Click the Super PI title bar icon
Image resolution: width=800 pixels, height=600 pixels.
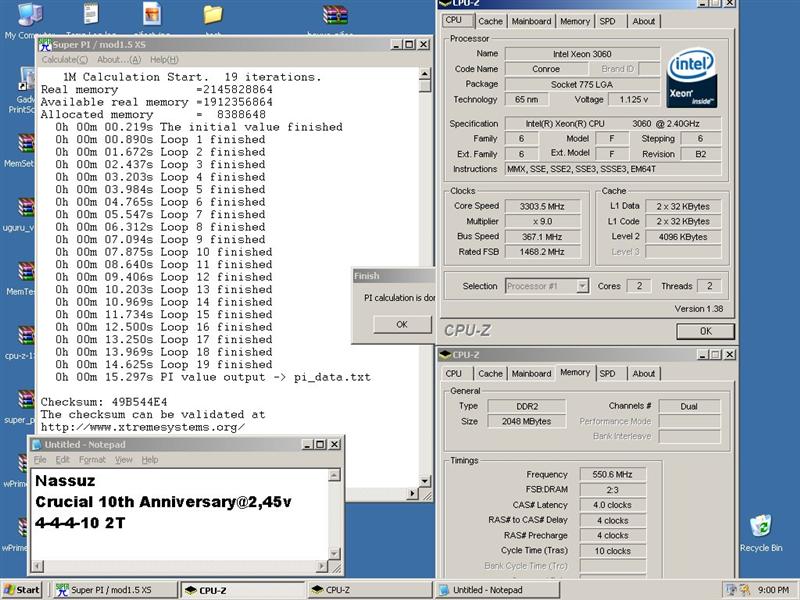coord(45,44)
